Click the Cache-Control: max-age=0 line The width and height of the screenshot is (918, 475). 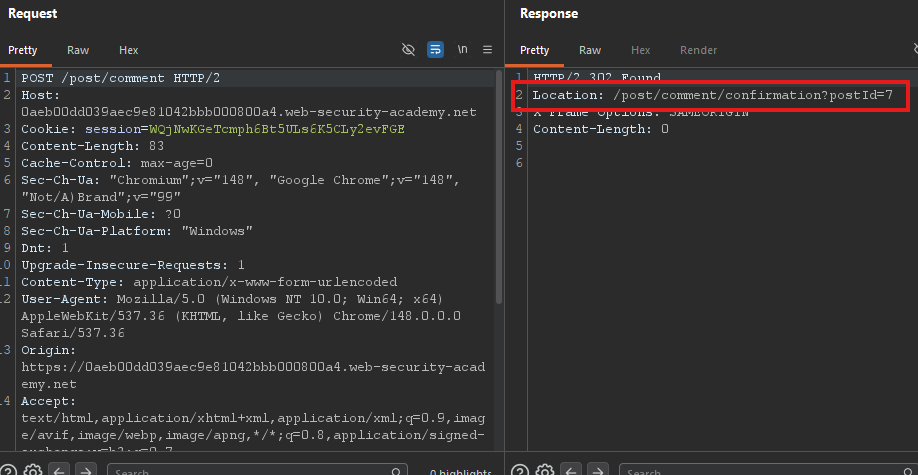pos(117,163)
